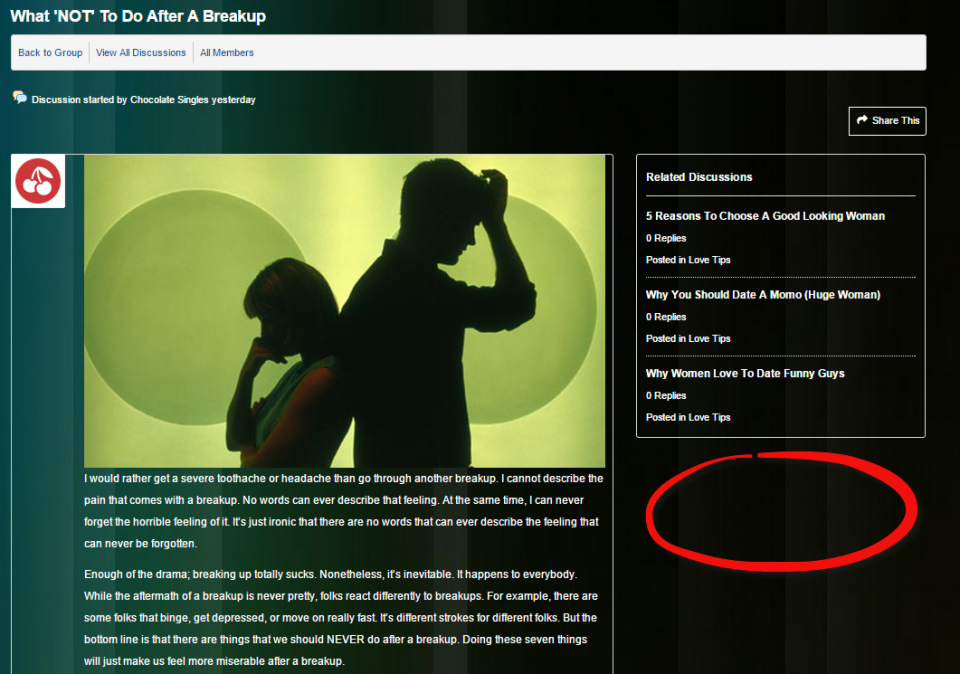Click 'Posted in Love Tips' under the Momo discussion
Image resolution: width=960 pixels, height=674 pixels.
point(688,339)
